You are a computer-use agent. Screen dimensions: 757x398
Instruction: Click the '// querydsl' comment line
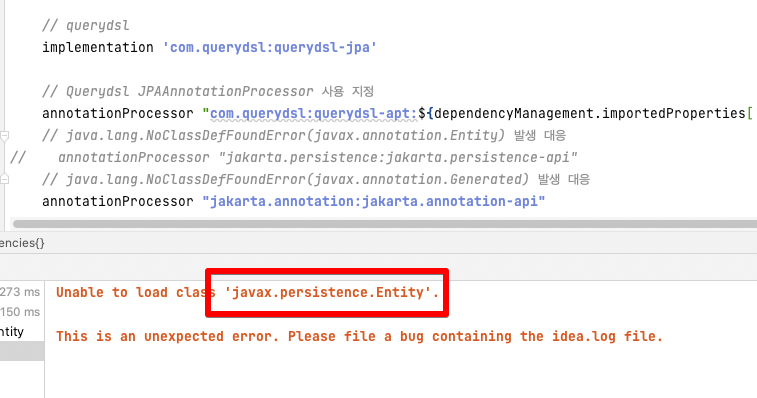[x=85, y=25]
